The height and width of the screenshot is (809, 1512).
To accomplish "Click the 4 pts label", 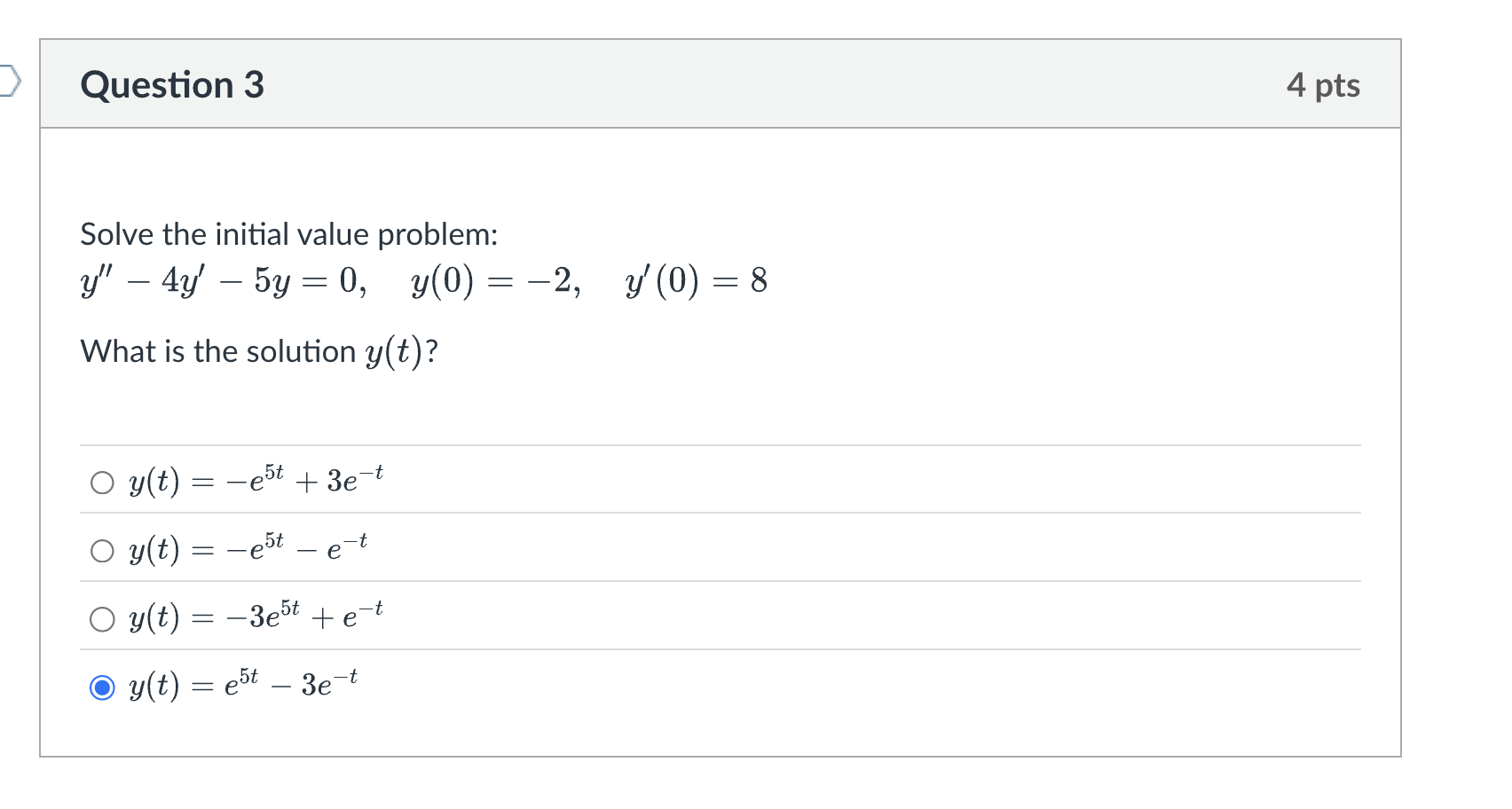I will point(1324,84).
